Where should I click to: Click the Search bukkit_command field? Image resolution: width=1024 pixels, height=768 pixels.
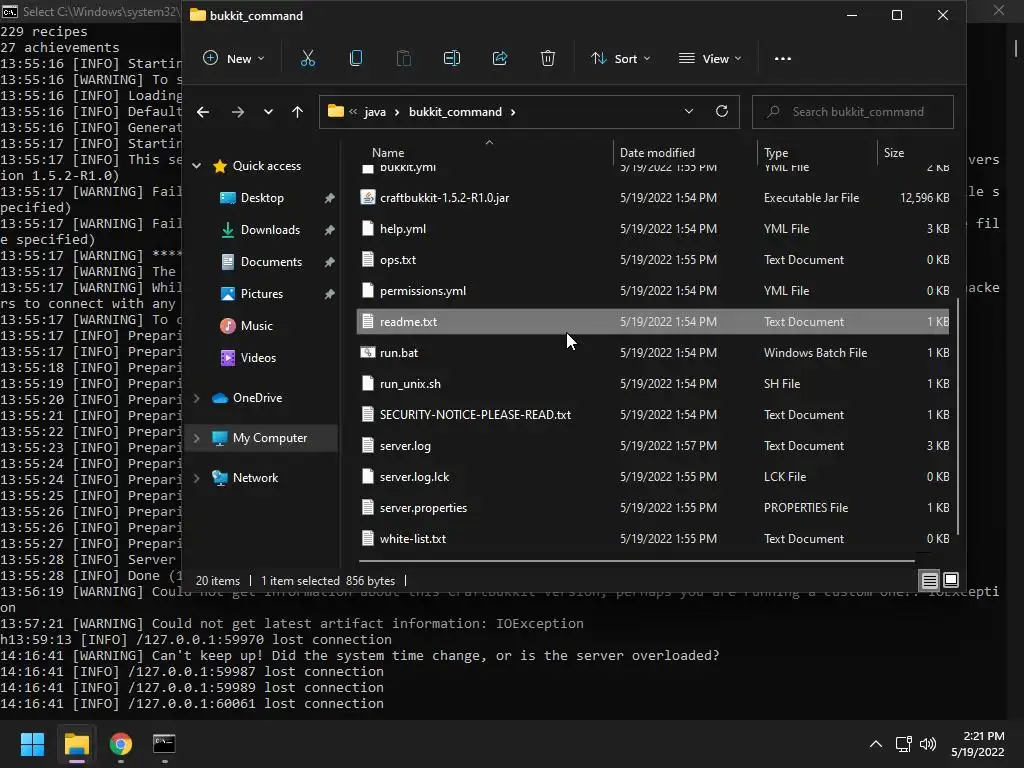pyautogui.click(x=852, y=112)
